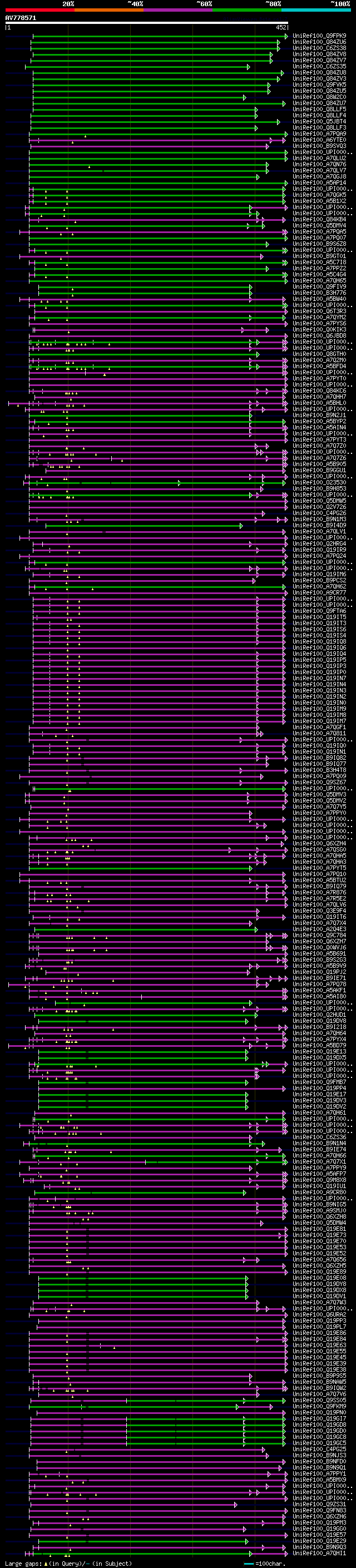Click the UniRef100_Q8LLF3 hit name
Image resolution: width=356 pixels, height=1568 pixels.
pyautogui.click(x=319, y=128)
